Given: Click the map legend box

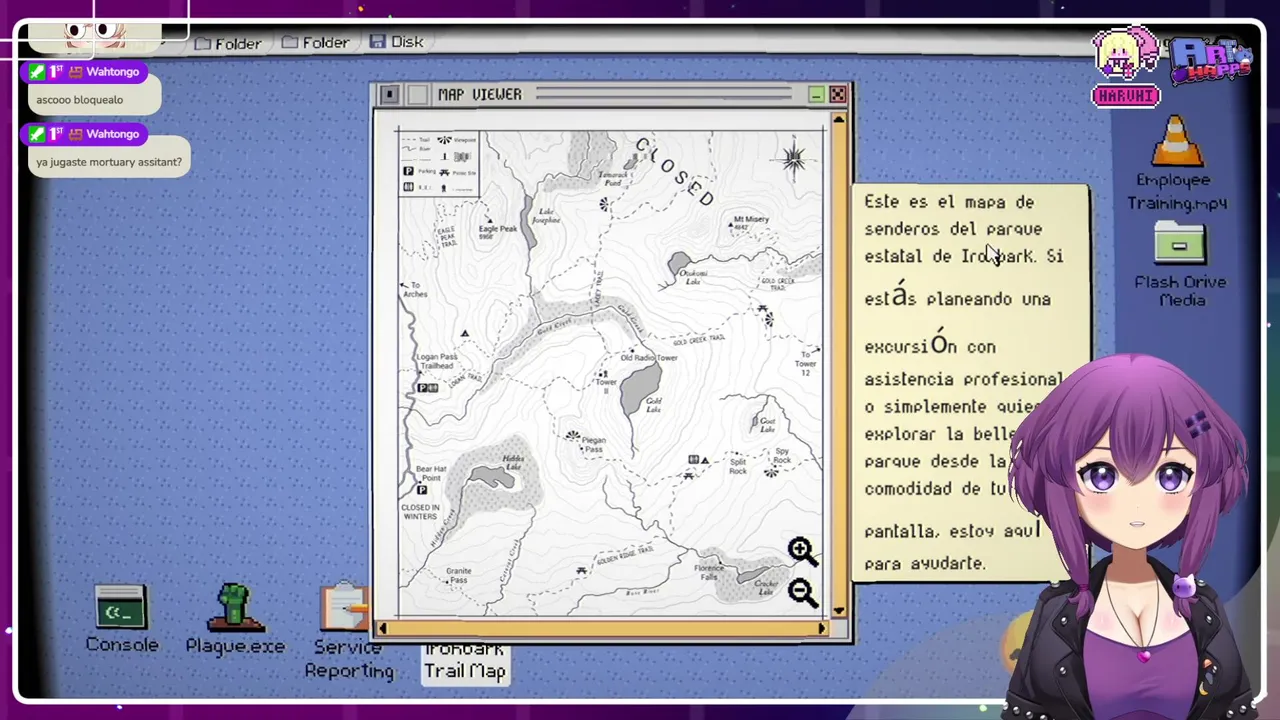Looking at the screenshot, I should click(438, 164).
